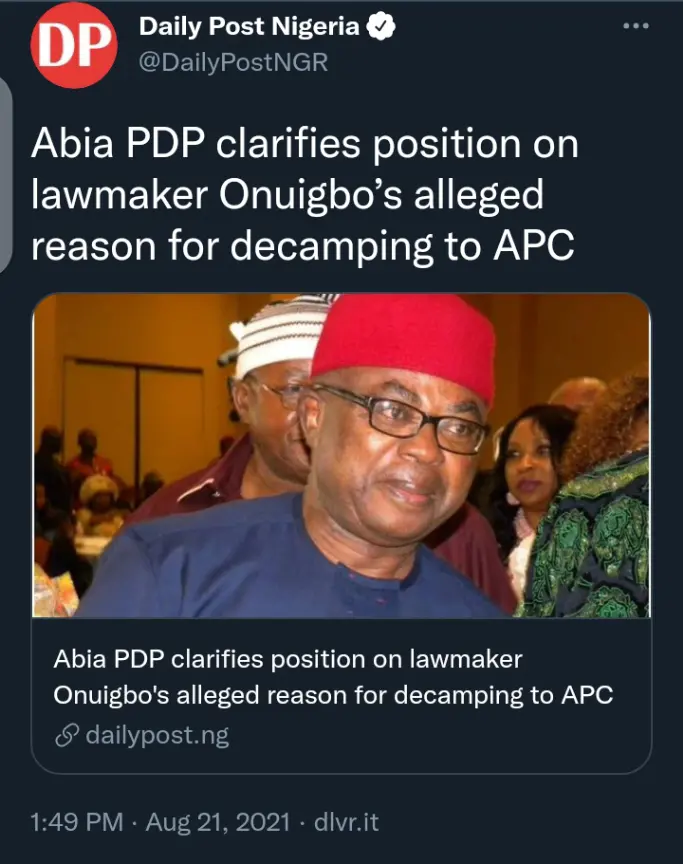Open the article preview photo
683x864 pixels.
341,455
